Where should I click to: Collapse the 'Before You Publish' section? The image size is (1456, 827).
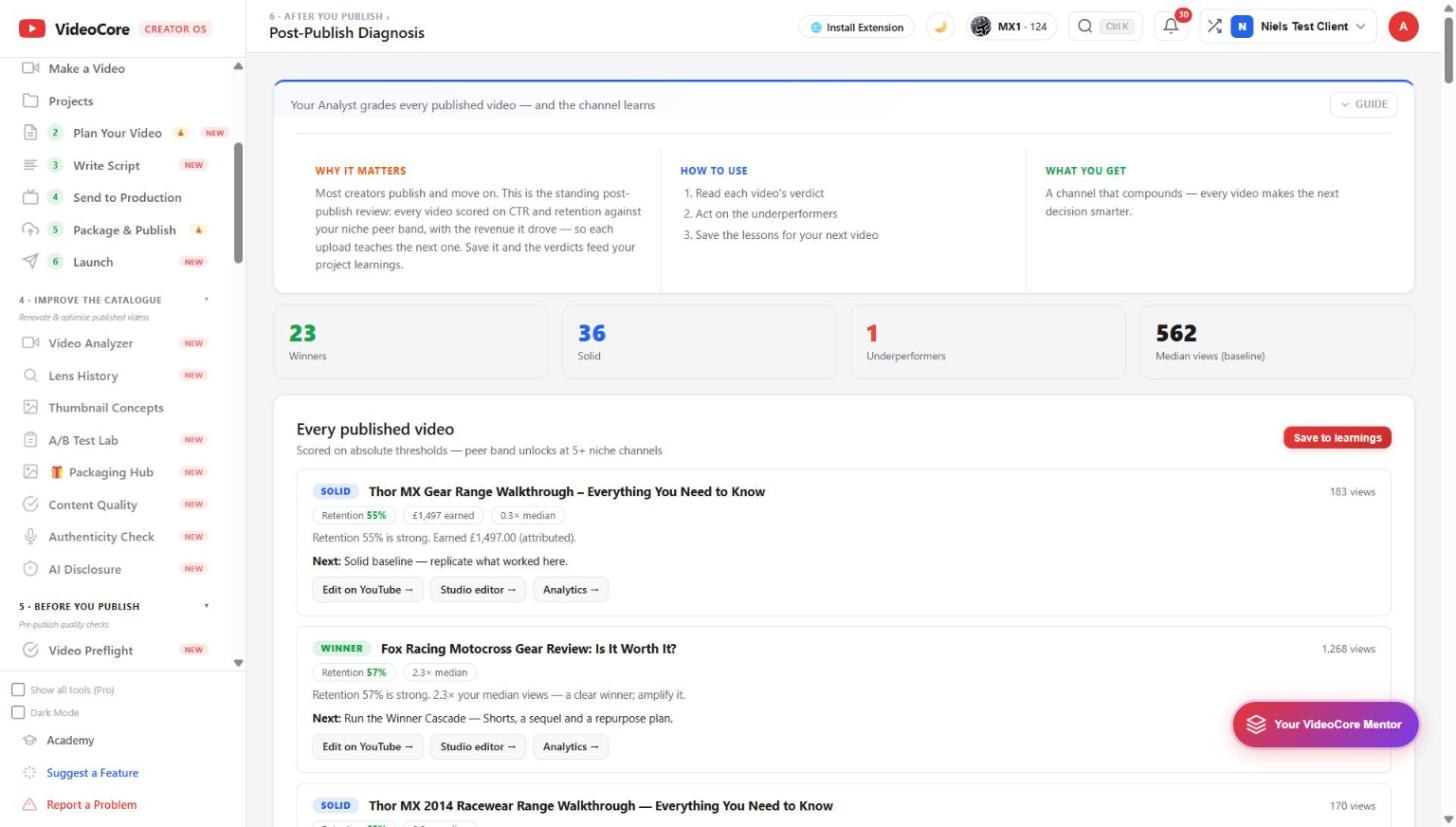tap(207, 606)
